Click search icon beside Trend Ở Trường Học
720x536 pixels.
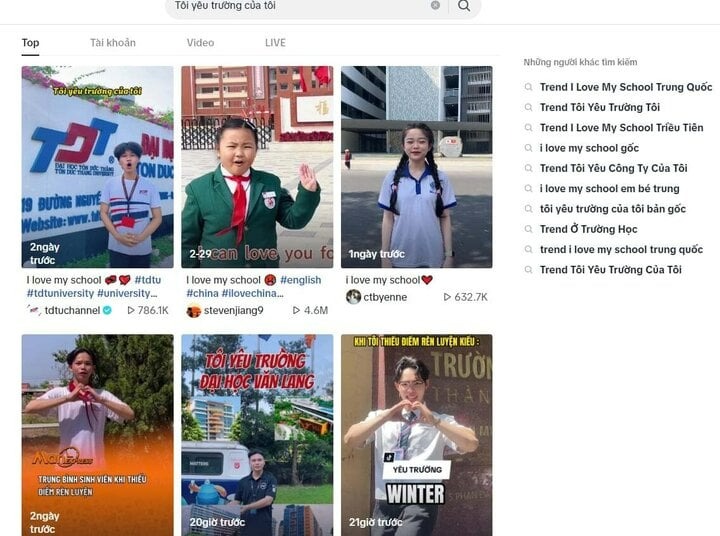[529, 229]
